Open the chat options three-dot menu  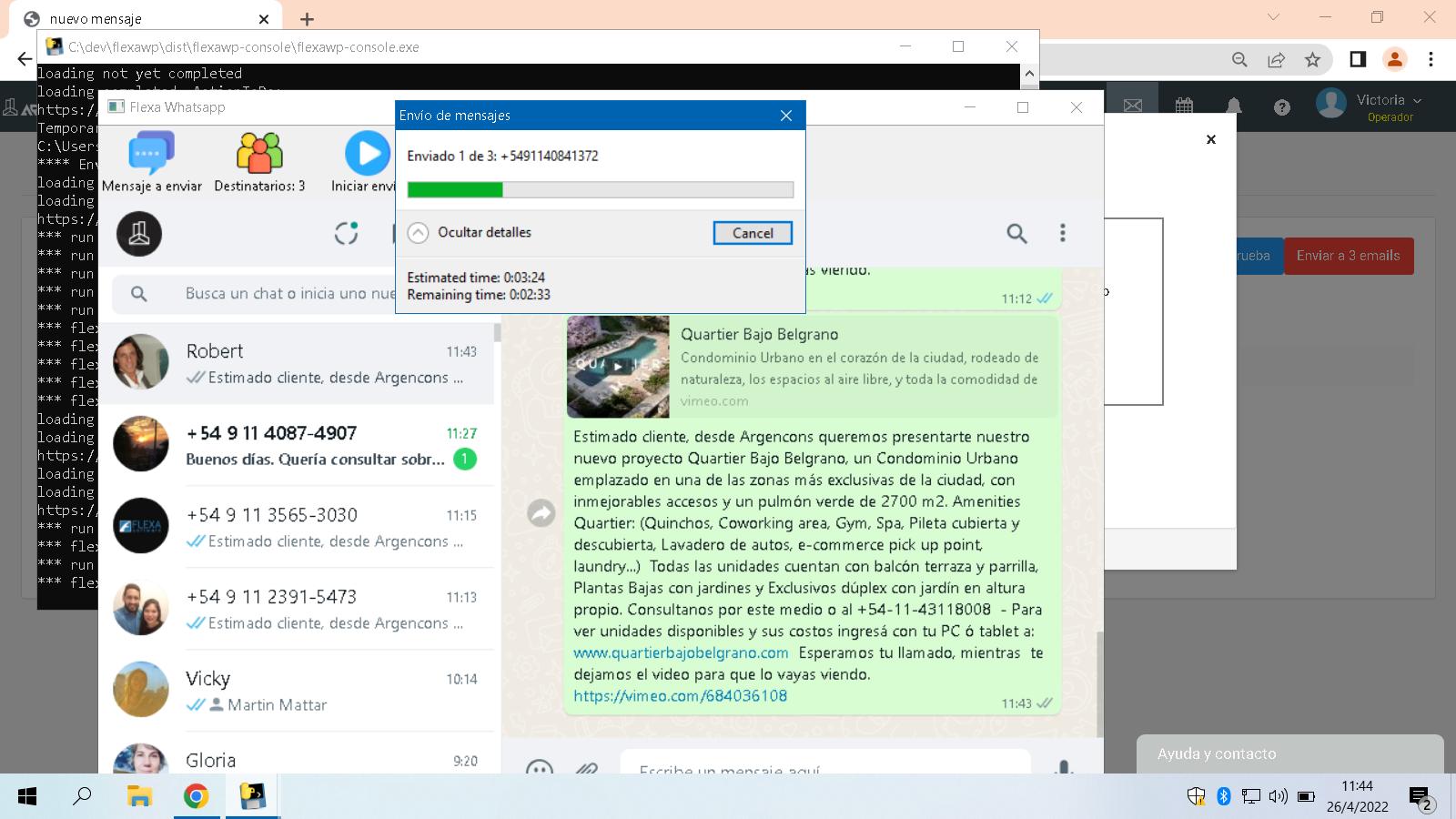tap(1062, 233)
